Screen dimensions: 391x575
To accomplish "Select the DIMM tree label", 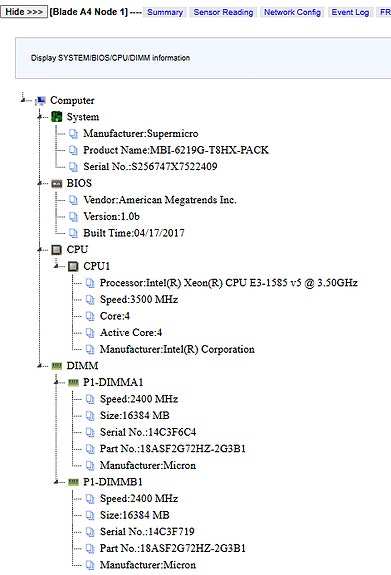I will coord(82,365).
